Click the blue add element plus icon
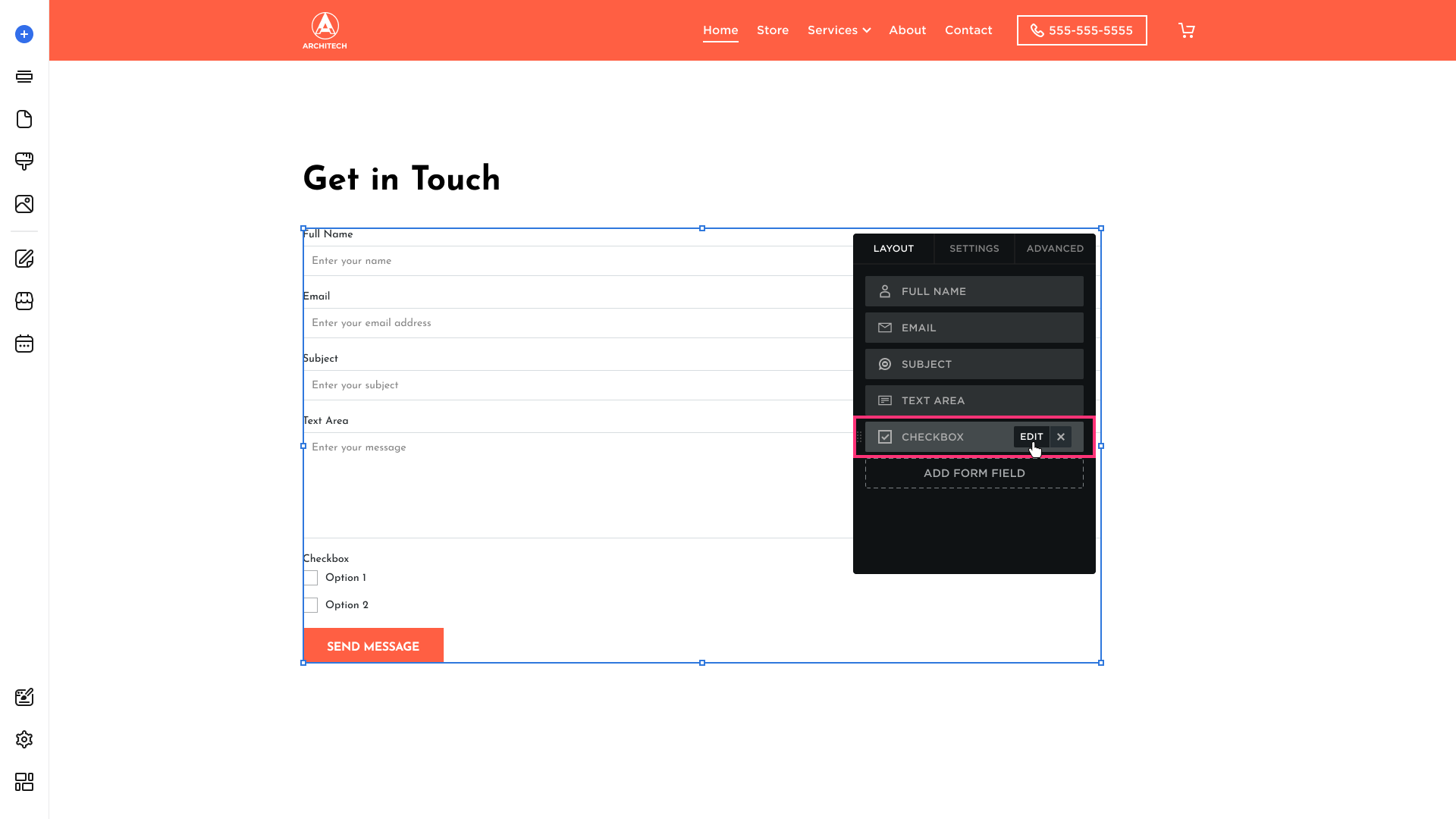Viewport: 1456px width, 819px height. [x=24, y=34]
